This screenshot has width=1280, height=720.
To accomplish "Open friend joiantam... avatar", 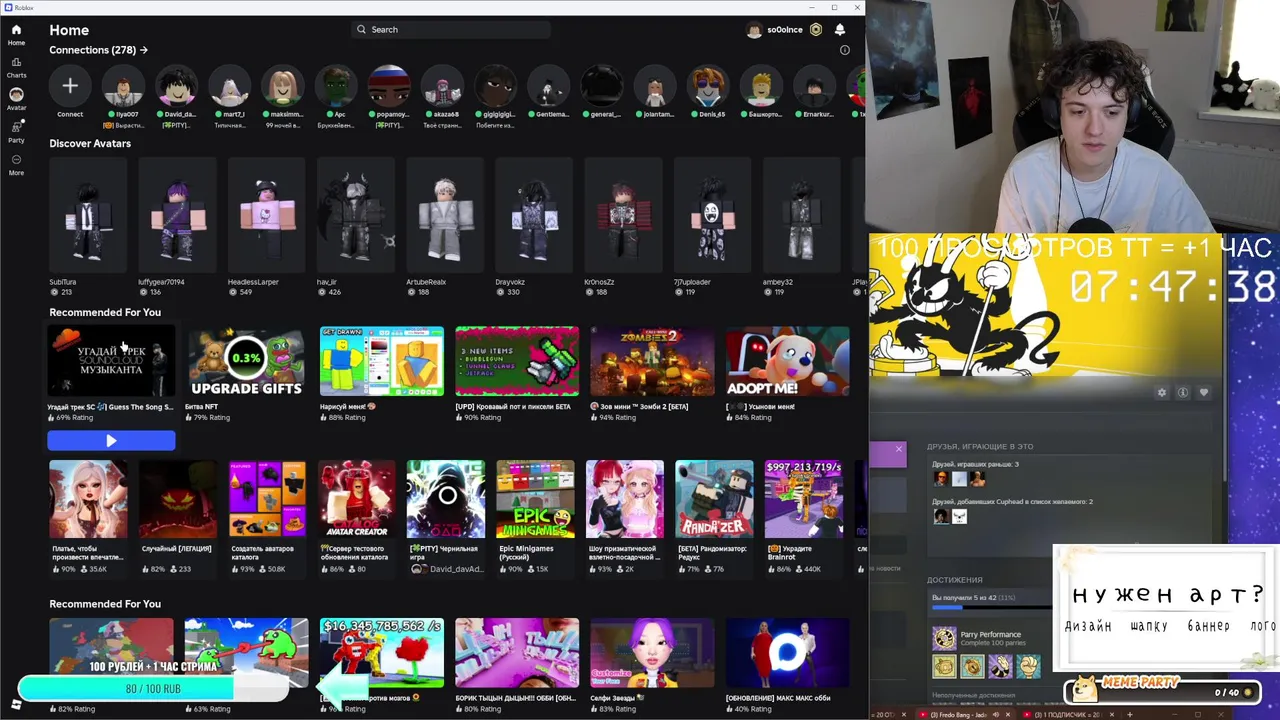I will (x=655, y=87).
